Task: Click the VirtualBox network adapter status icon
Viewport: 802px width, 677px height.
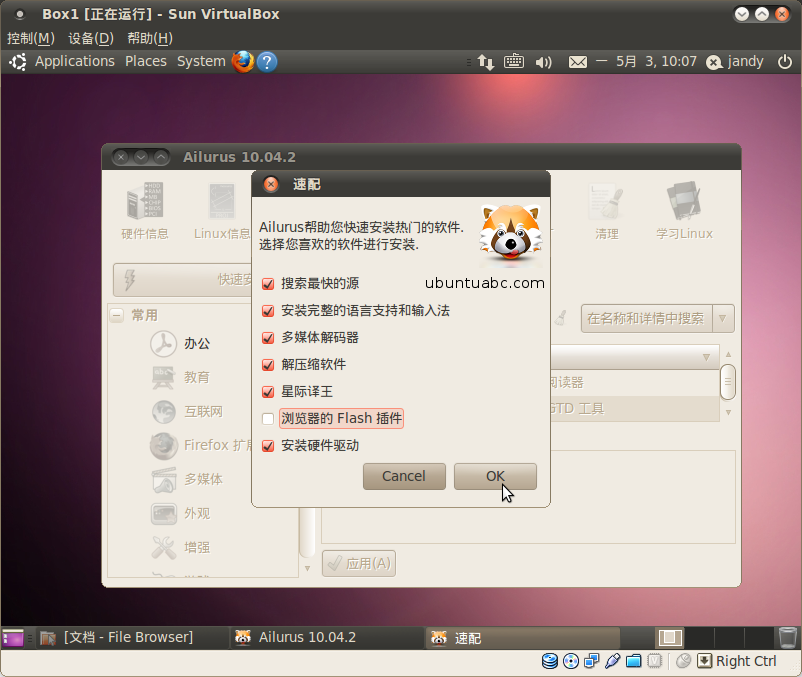Action: [592, 661]
